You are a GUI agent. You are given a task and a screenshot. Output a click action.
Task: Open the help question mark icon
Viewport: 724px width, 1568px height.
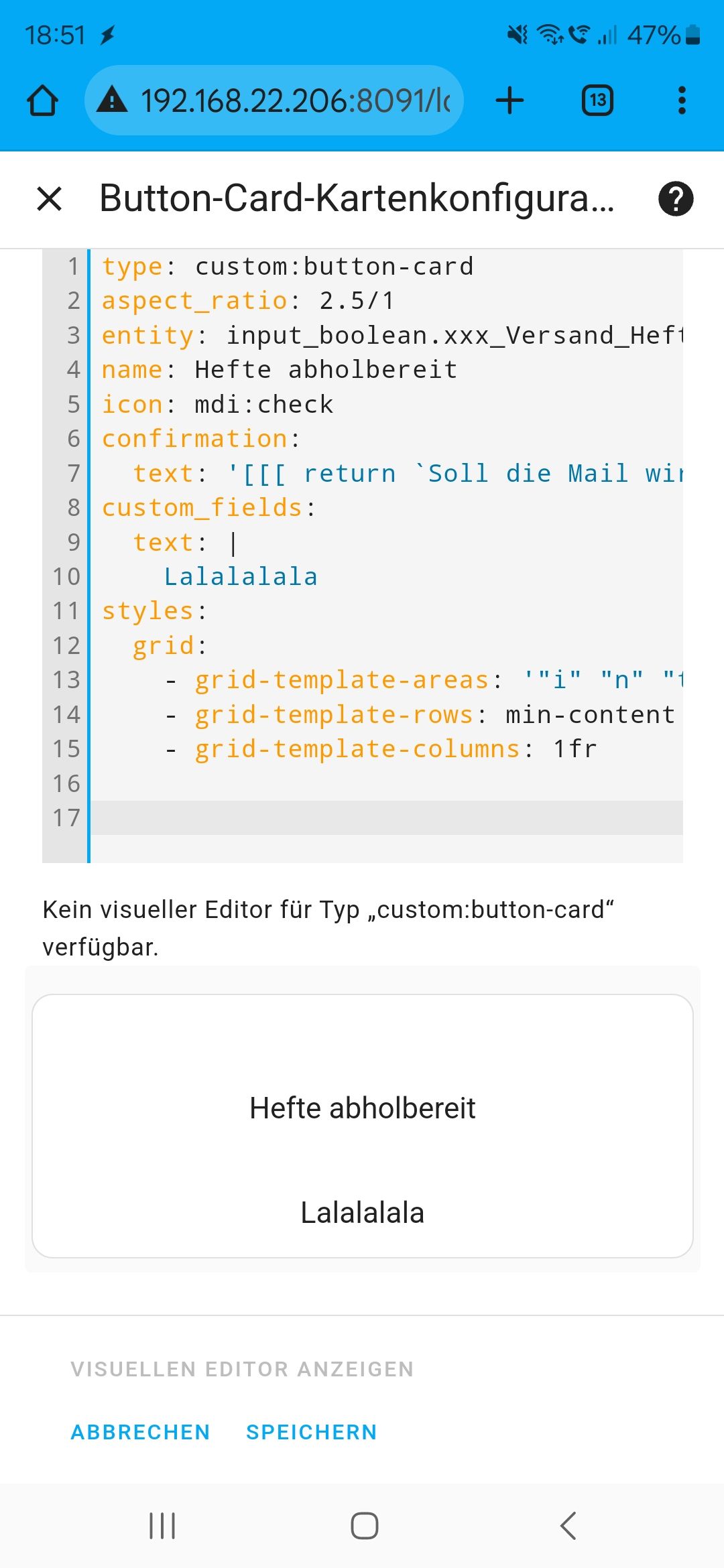pos(675,199)
